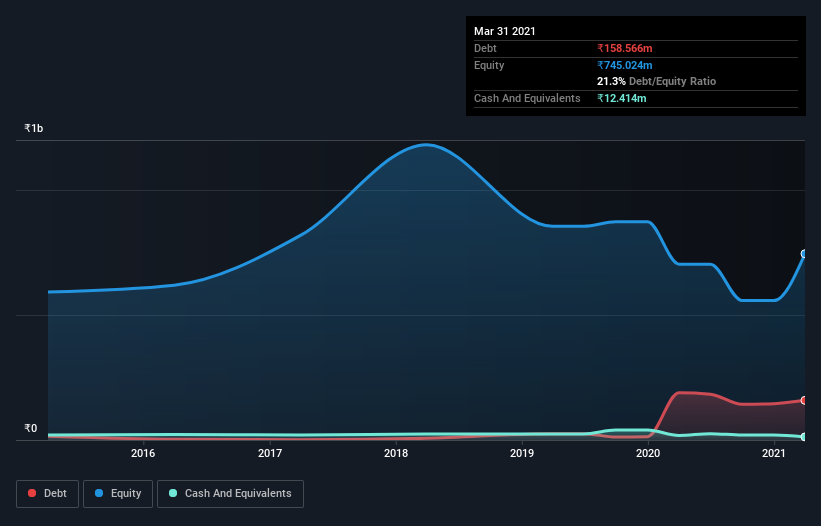Click the 2018 x-axis label
This screenshot has height=526, width=821.
pyautogui.click(x=396, y=453)
